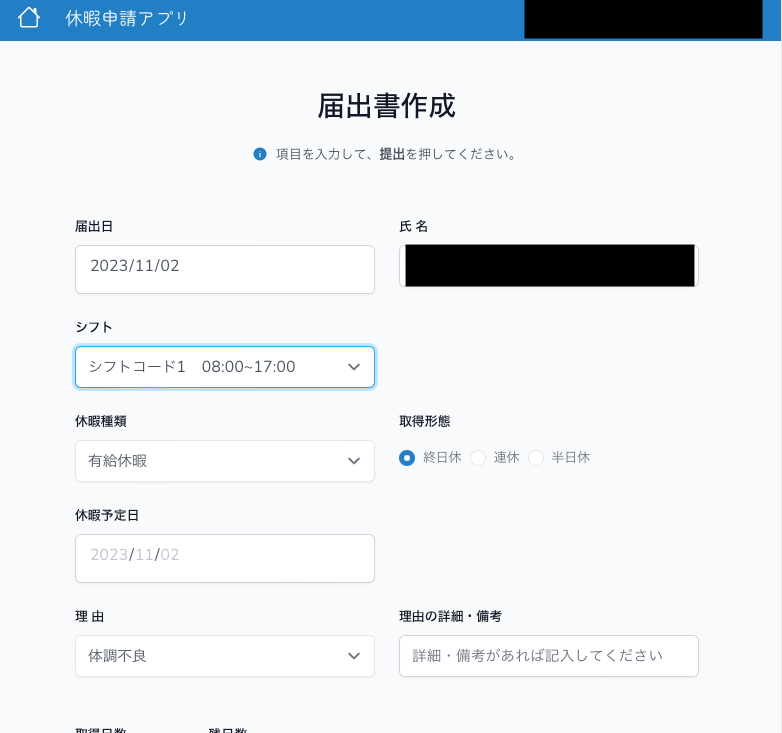The image size is (782, 733).
Task: Select the day segment in 休暇予定日
Action: tap(170, 555)
